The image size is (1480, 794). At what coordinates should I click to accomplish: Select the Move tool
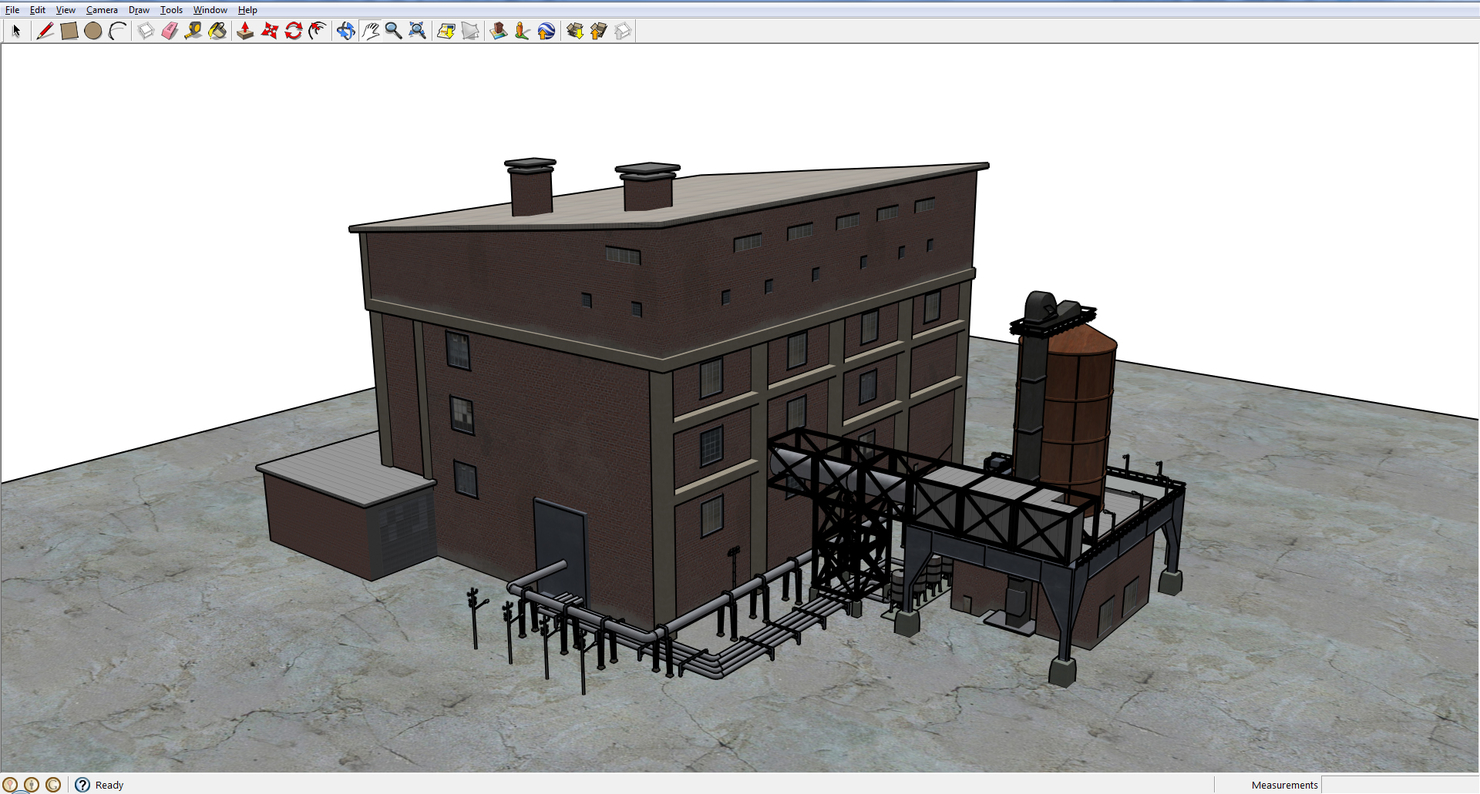tap(270, 31)
